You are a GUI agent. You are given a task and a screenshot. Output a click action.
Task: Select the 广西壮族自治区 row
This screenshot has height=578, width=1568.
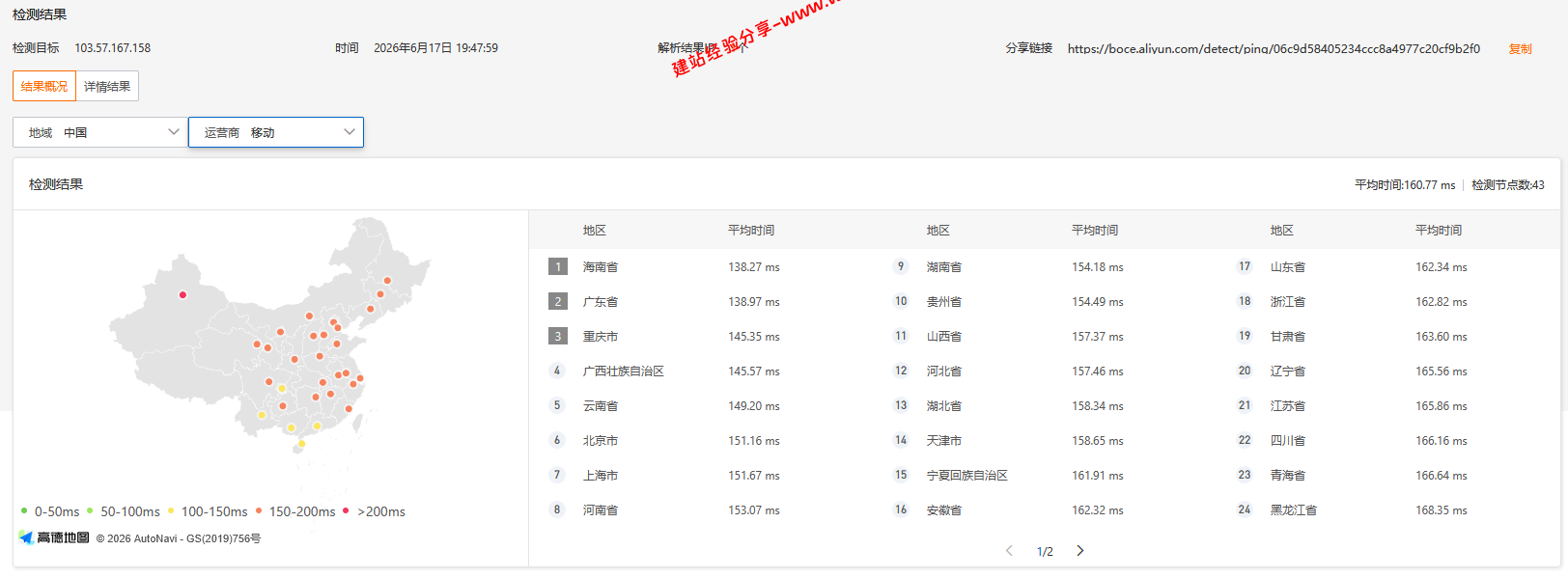pos(701,371)
